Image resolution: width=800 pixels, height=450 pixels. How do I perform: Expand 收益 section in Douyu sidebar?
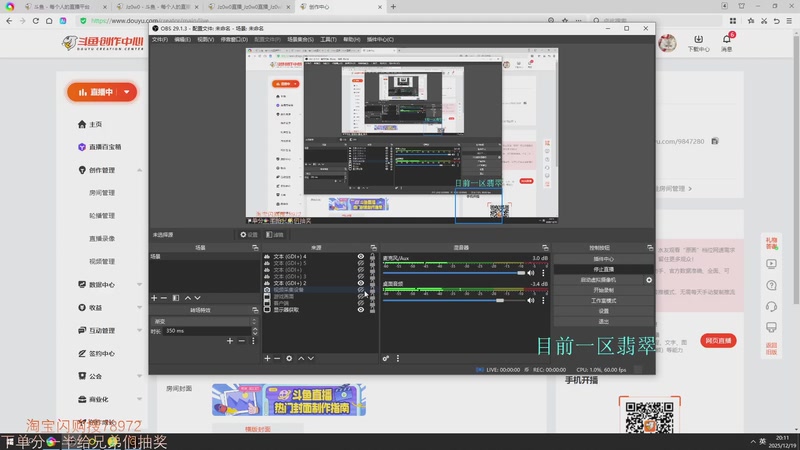(x=139, y=308)
